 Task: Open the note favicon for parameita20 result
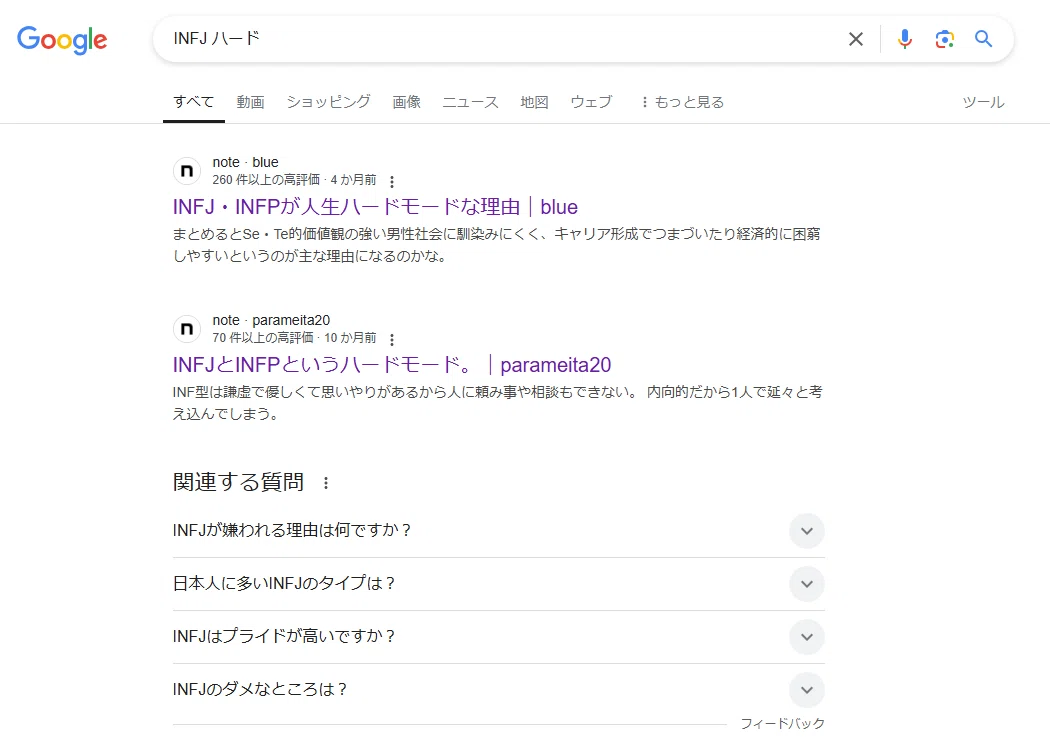(187, 329)
